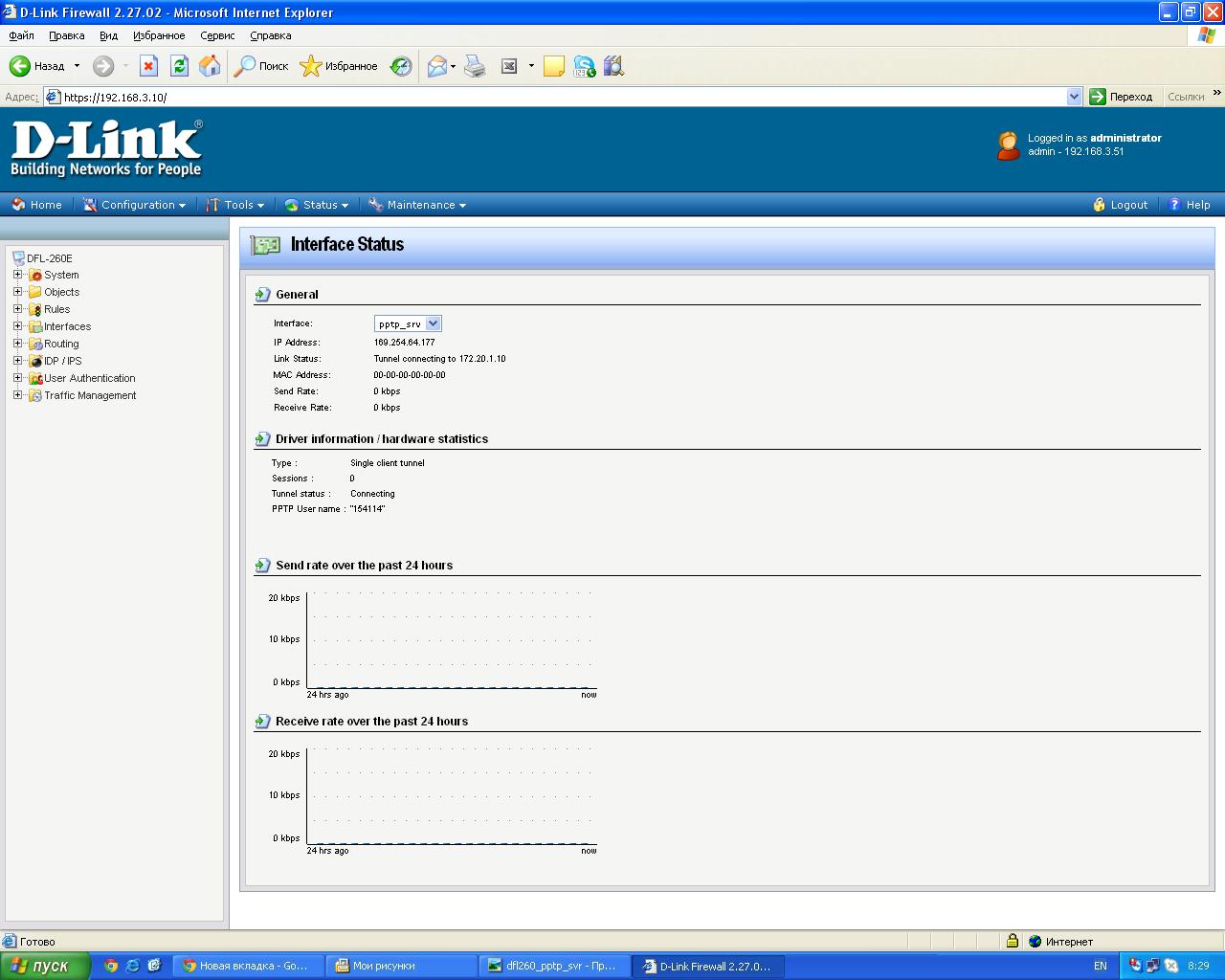Image resolution: width=1225 pixels, height=980 pixels.
Task: Click the D-Link logo
Action: [106, 148]
